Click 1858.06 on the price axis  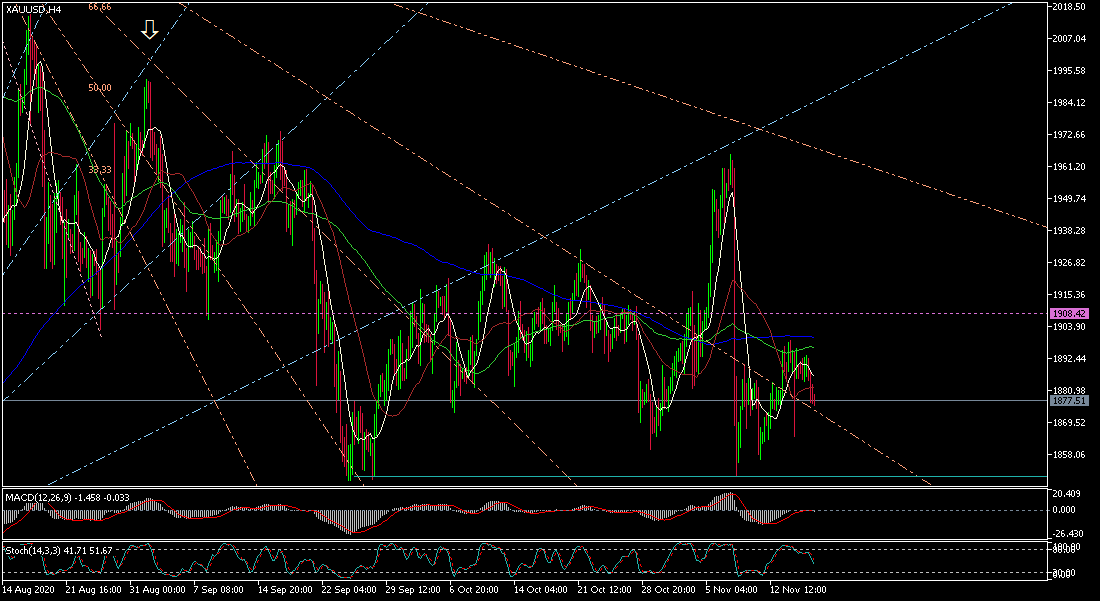click(1069, 454)
